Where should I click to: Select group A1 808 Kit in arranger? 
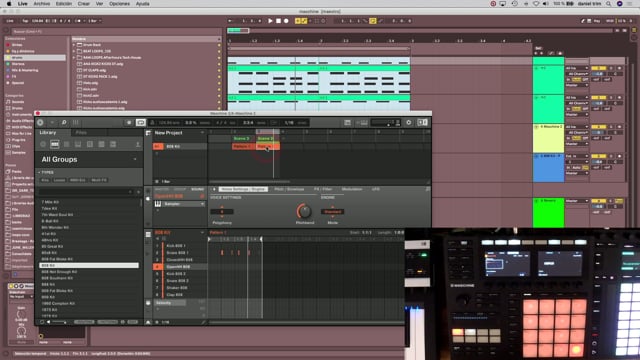pyautogui.click(x=180, y=146)
